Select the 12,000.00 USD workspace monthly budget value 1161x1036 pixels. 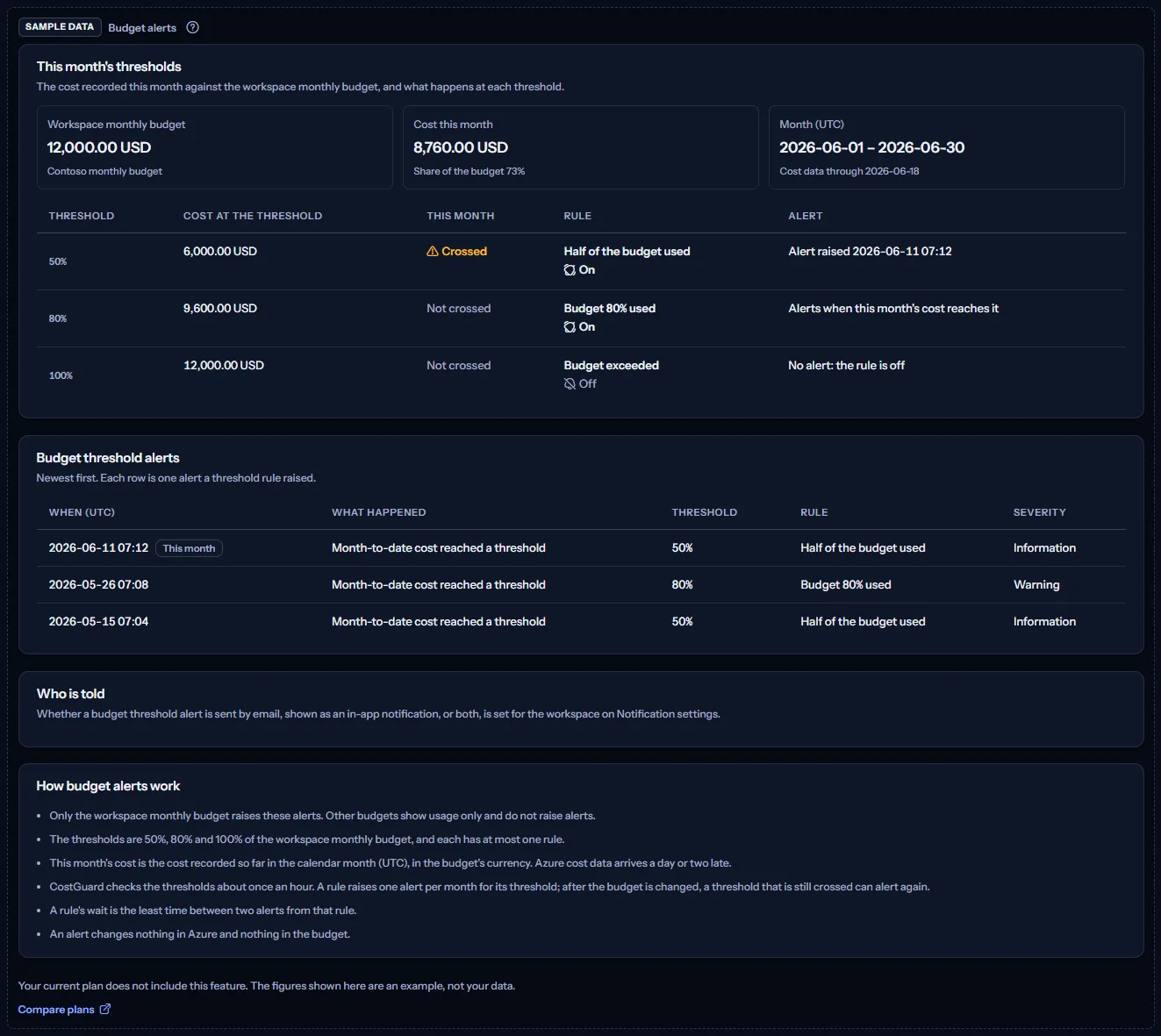pos(99,147)
